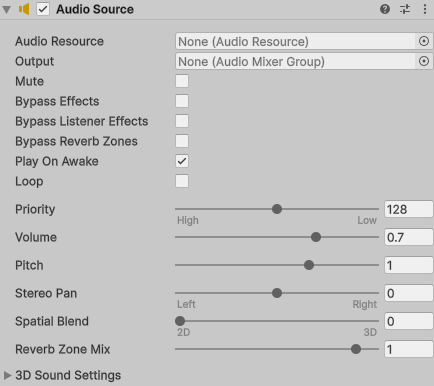Open Audio Source help reference icon
This screenshot has height=386, width=434.
[x=385, y=9]
